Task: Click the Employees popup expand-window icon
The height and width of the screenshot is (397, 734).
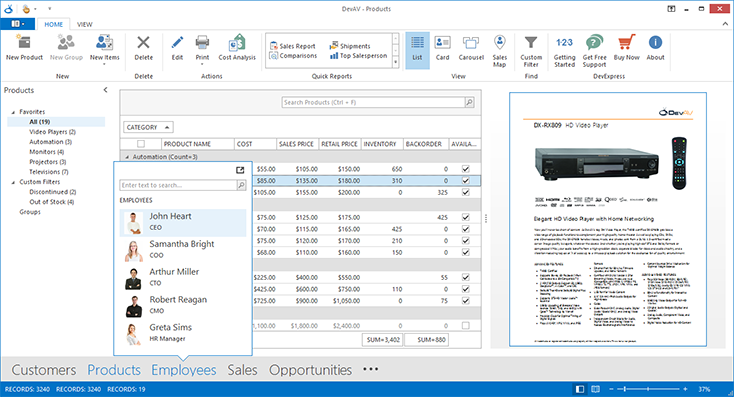Action: tap(240, 170)
